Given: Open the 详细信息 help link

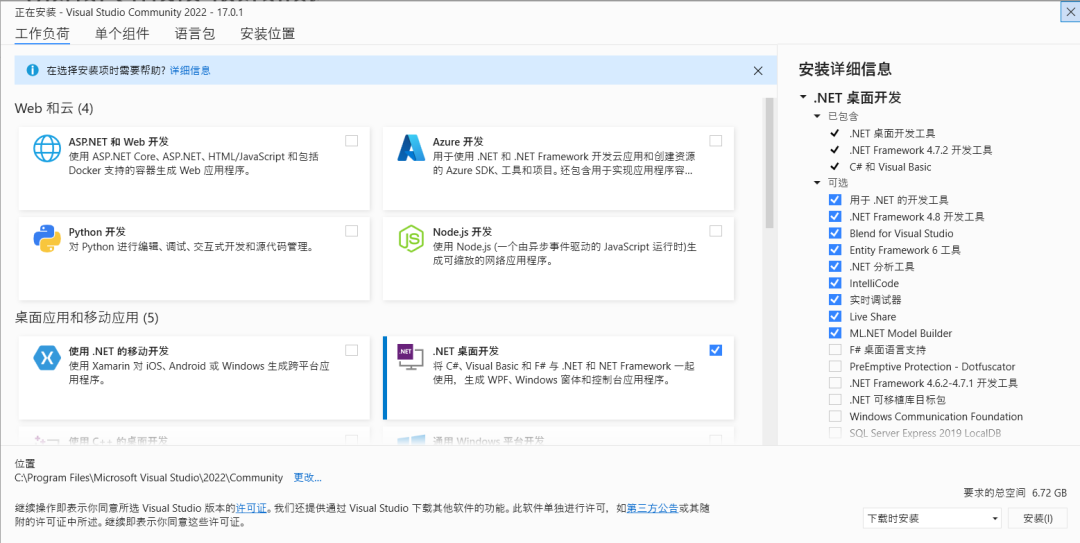Looking at the screenshot, I should (x=190, y=70).
